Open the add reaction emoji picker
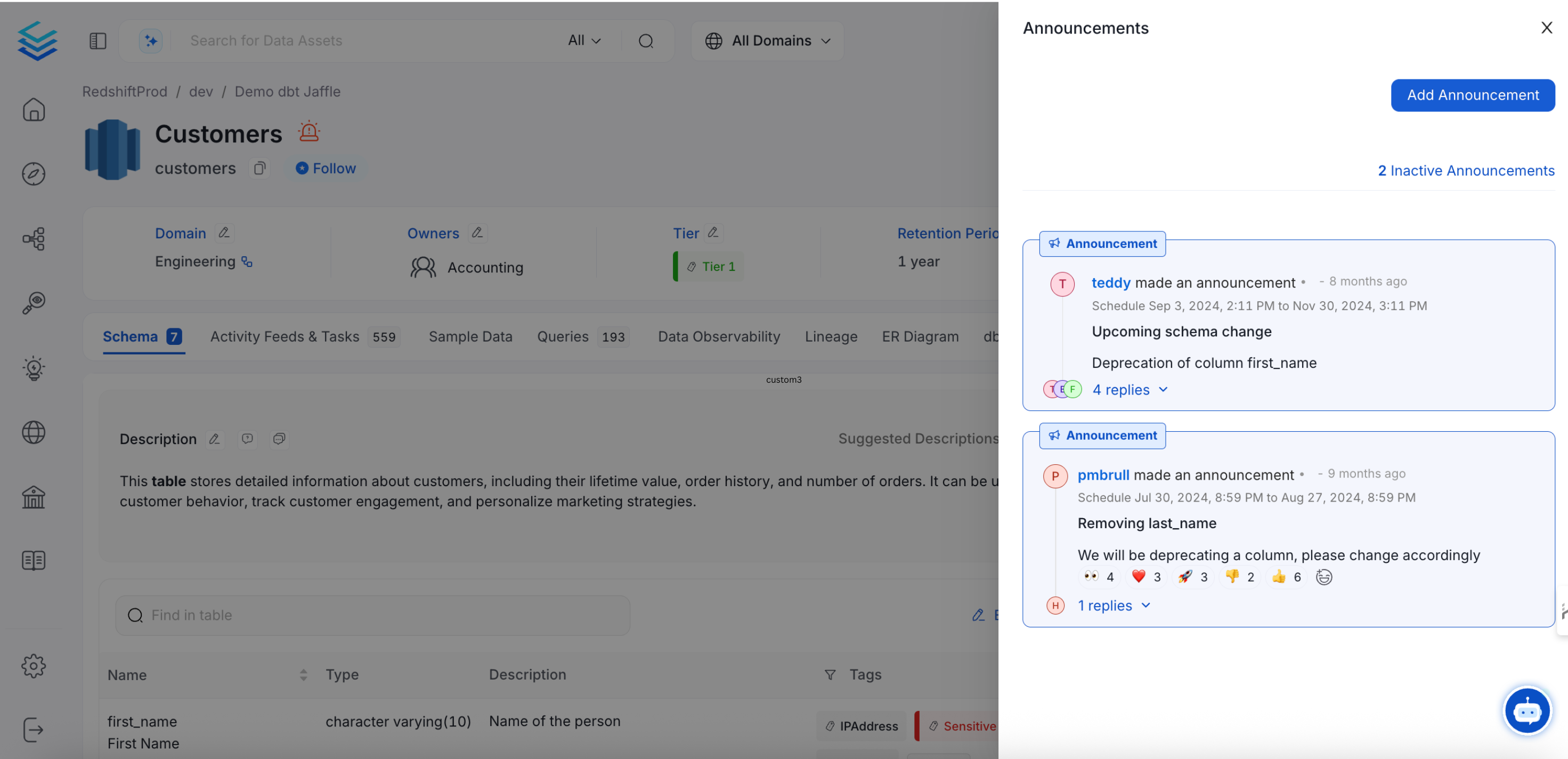This screenshot has width=1568, height=759. (1323, 577)
